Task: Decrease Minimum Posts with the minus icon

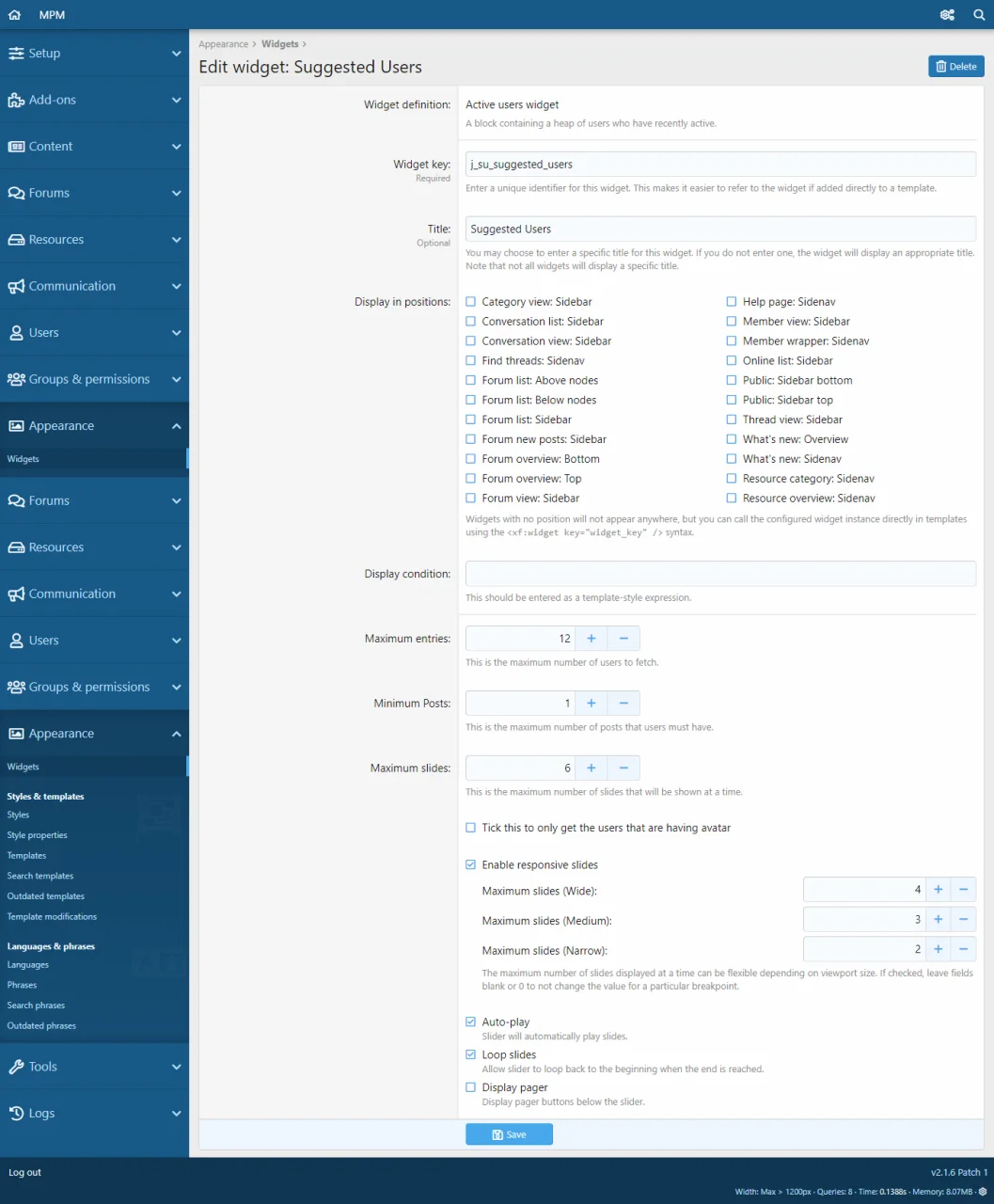Action: coord(623,704)
